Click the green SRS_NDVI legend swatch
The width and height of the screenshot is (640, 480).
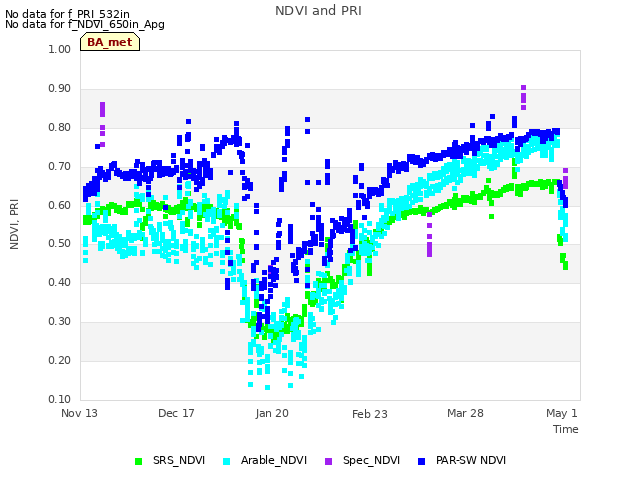[x=138, y=461]
